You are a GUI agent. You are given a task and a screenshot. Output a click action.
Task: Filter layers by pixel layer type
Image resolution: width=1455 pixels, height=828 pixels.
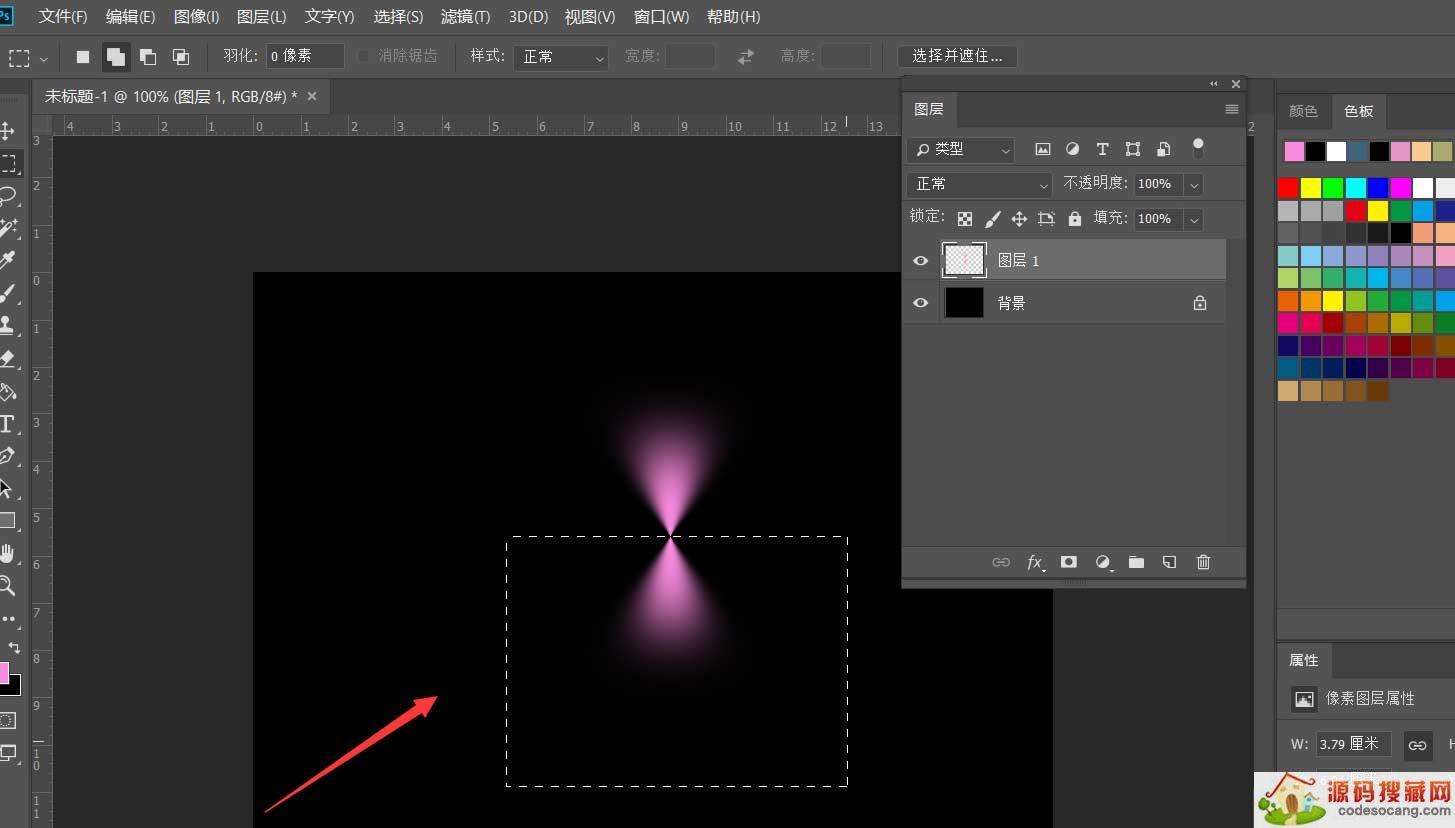(x=1043, y=149)
